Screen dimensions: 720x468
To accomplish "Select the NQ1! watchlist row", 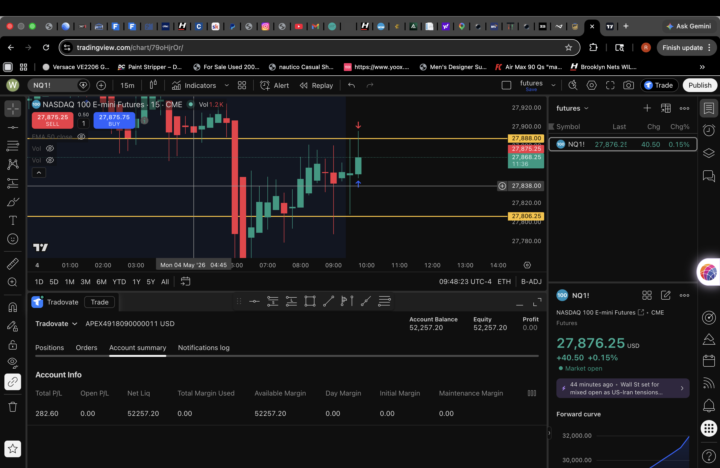I will tap(623, 144).
